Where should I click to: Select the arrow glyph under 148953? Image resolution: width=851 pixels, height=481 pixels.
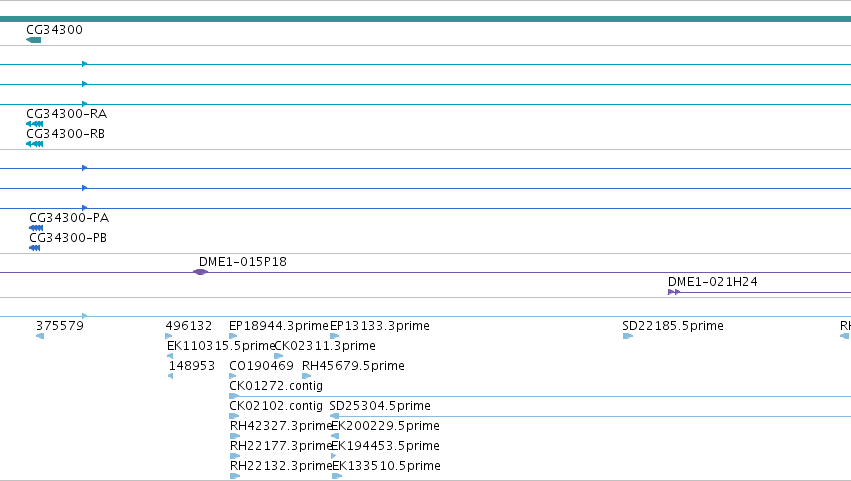[171, 376]
